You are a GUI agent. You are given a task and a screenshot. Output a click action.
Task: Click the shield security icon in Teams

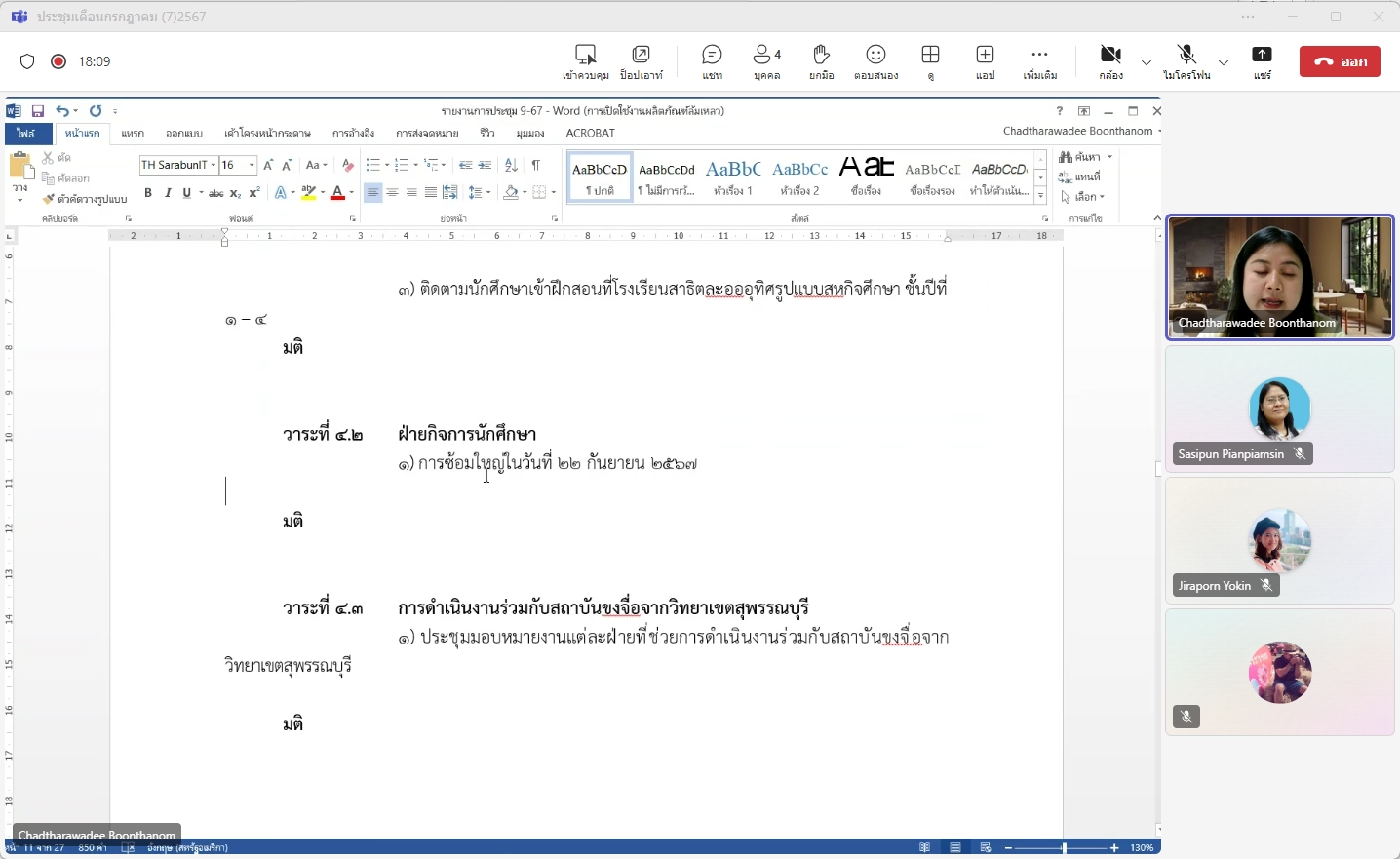[x=27, y=61]
